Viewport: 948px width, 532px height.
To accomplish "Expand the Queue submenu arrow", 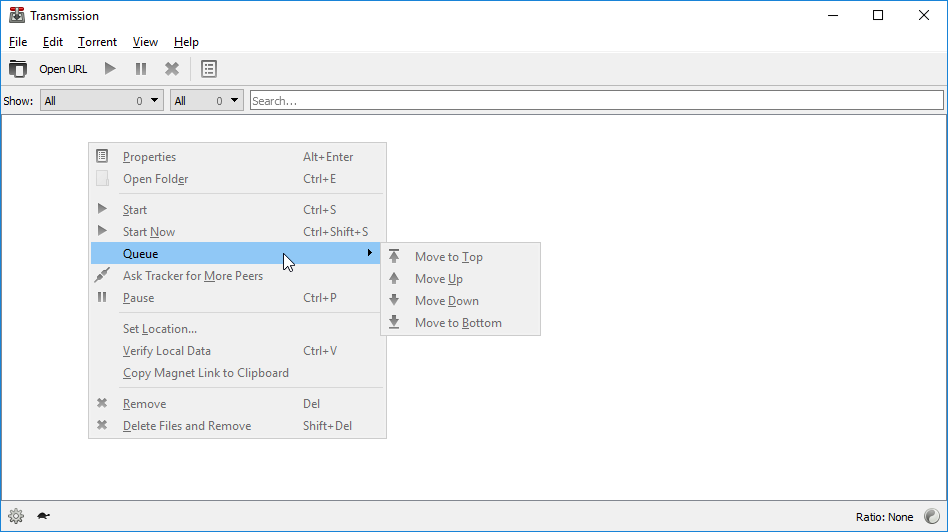I will point(369,253).
